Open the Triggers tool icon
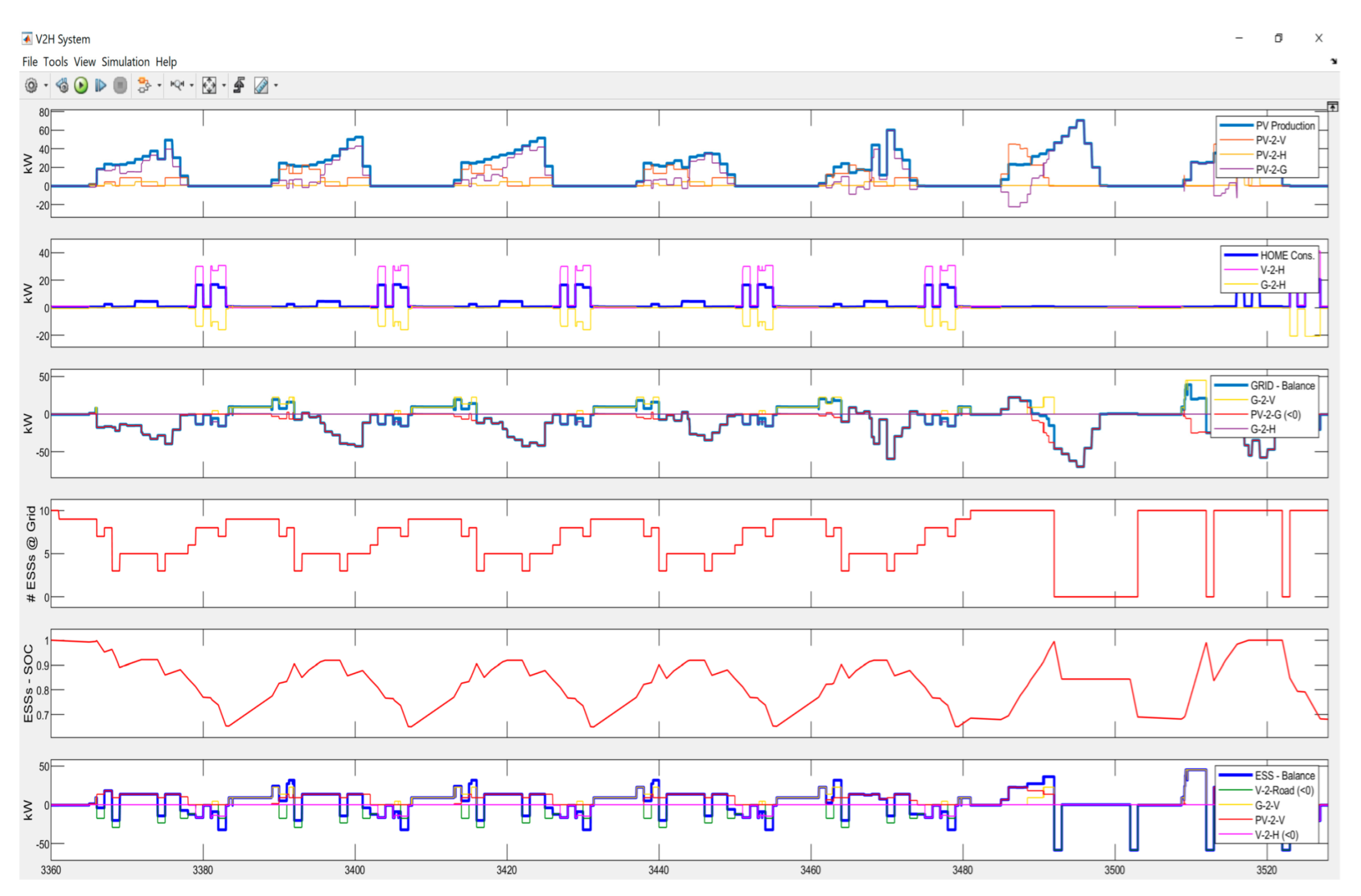The image size is (1361, 896). point(240,86)
